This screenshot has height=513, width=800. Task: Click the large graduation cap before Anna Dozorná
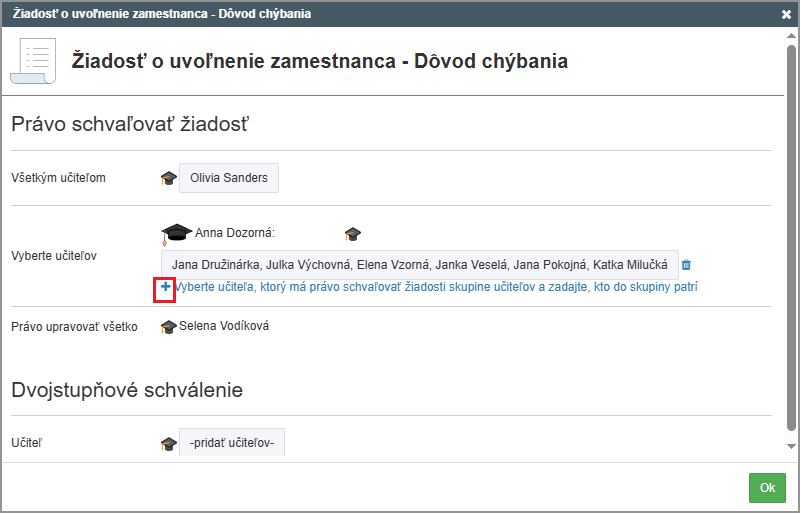pos(176,234)
